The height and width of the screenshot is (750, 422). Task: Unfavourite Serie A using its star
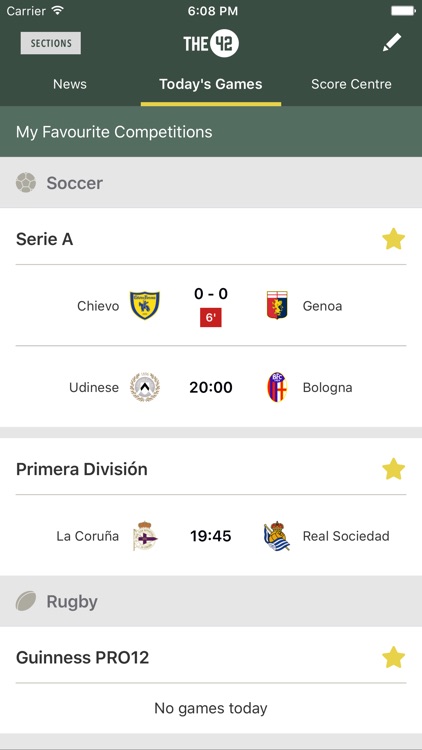394,239
